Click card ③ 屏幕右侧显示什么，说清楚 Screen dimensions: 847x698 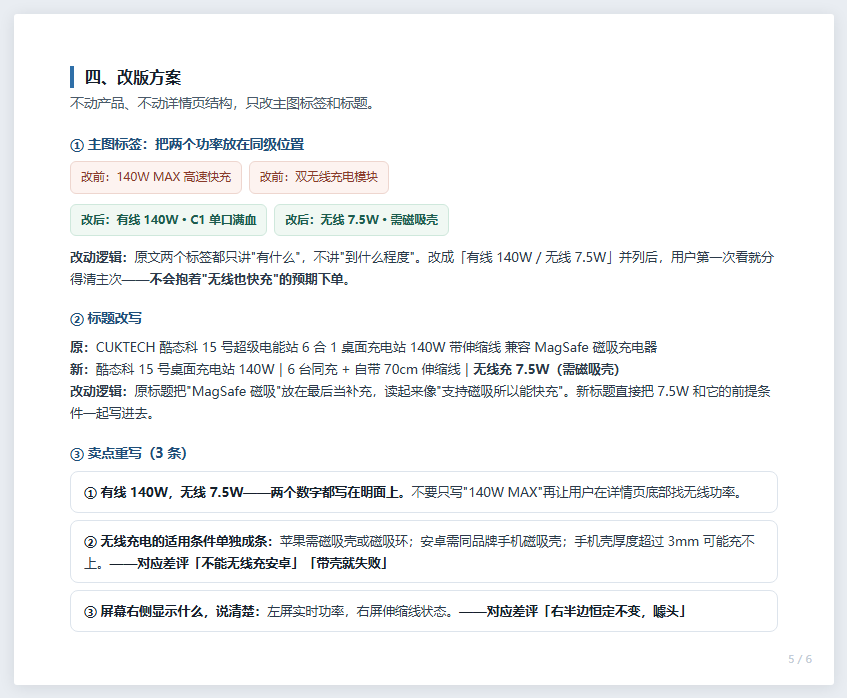coord(424,611)
